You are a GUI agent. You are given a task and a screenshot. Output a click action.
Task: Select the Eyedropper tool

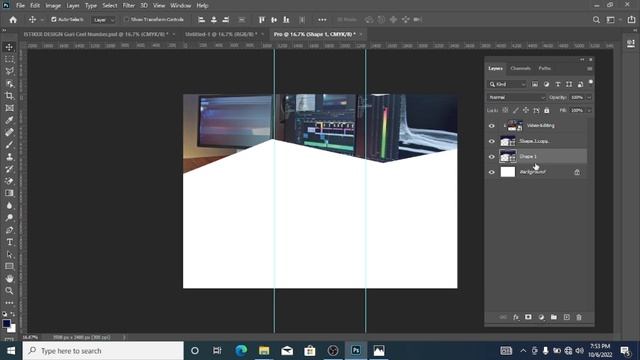(x=9, y=120)
